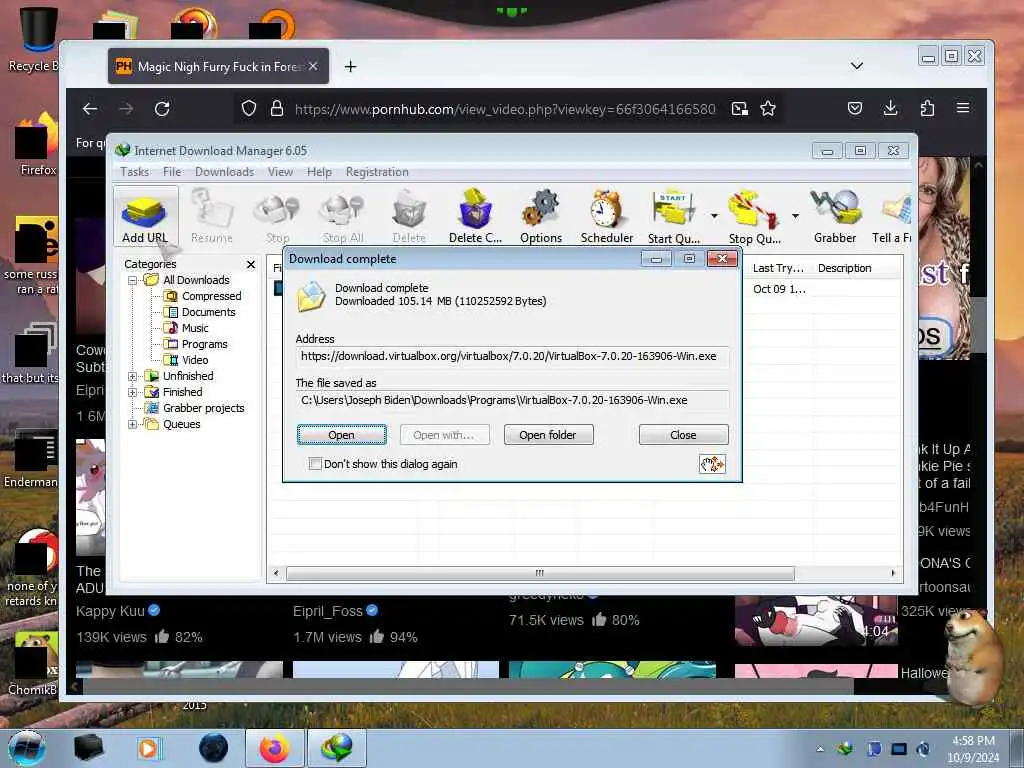Screen dimensions: 1024x768
Task: Click the Last Try column header
Action: point(777,268)
